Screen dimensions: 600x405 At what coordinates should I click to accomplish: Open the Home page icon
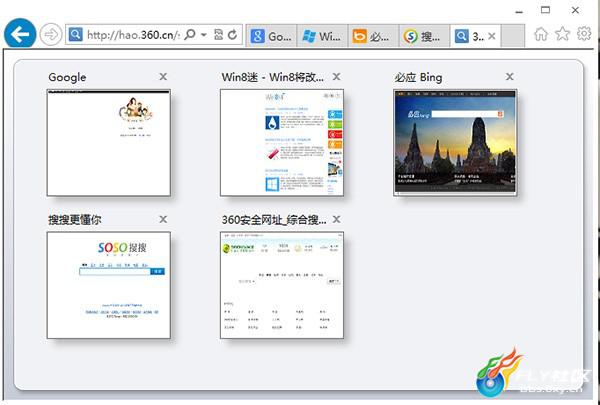pos(541,34)
